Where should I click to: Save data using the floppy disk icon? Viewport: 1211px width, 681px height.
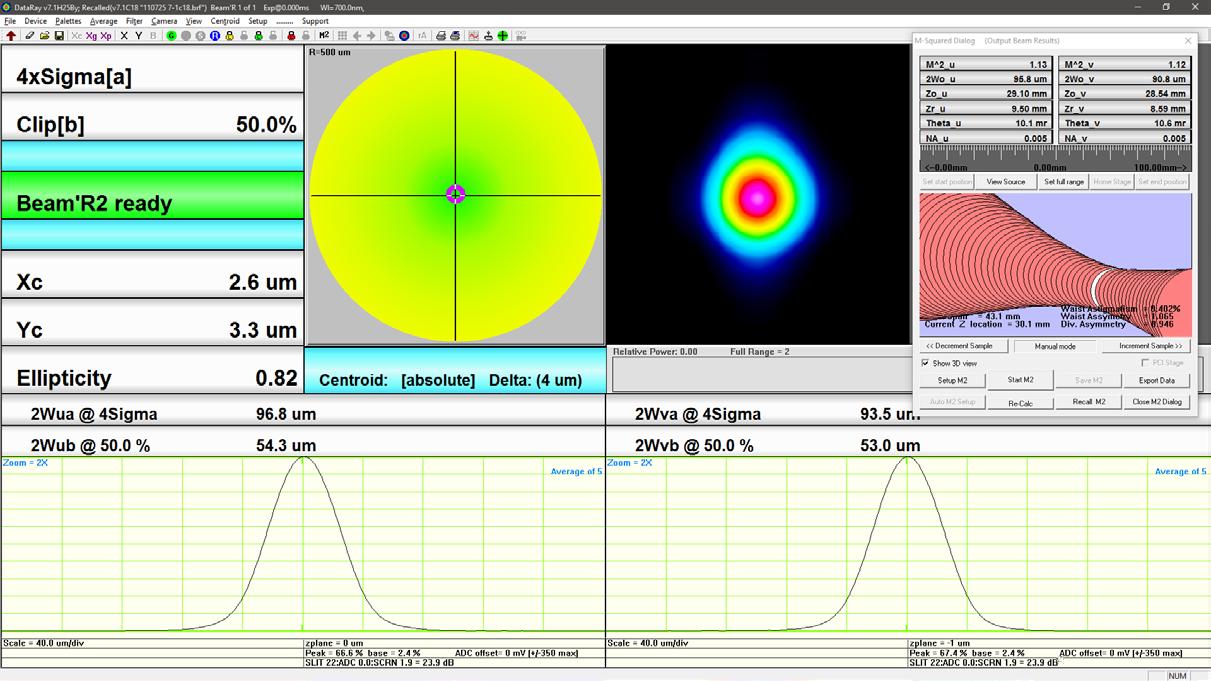pos(59,36)
